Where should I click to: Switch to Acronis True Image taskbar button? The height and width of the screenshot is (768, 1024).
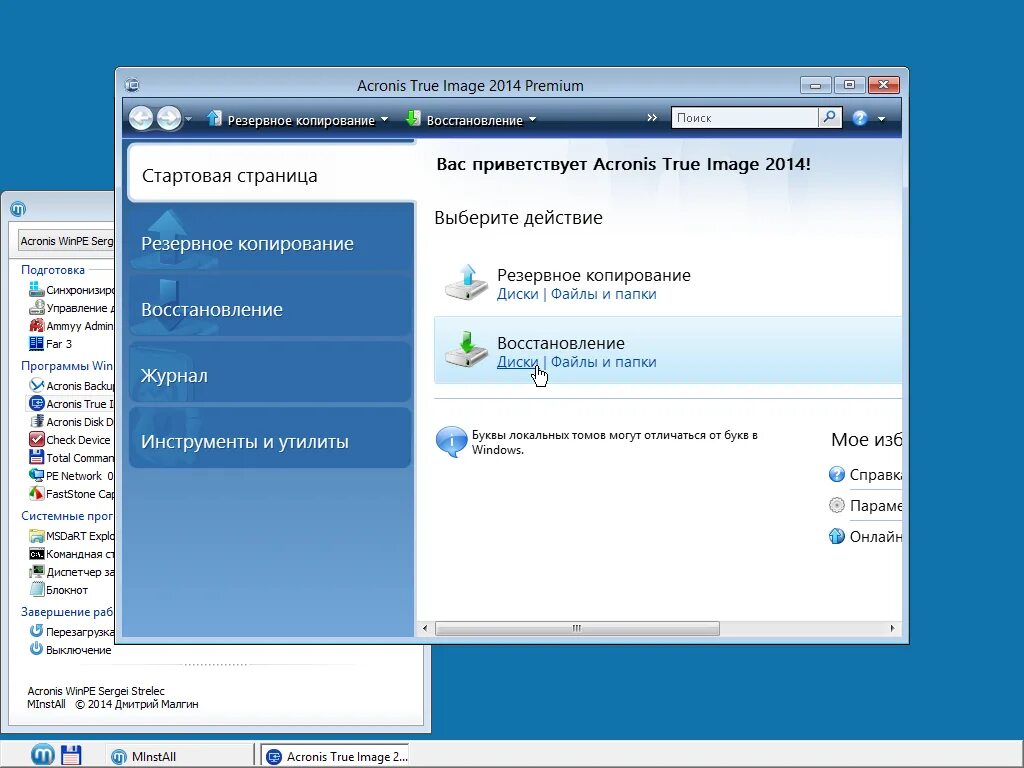pyautogui.click(x=336, y=756)
